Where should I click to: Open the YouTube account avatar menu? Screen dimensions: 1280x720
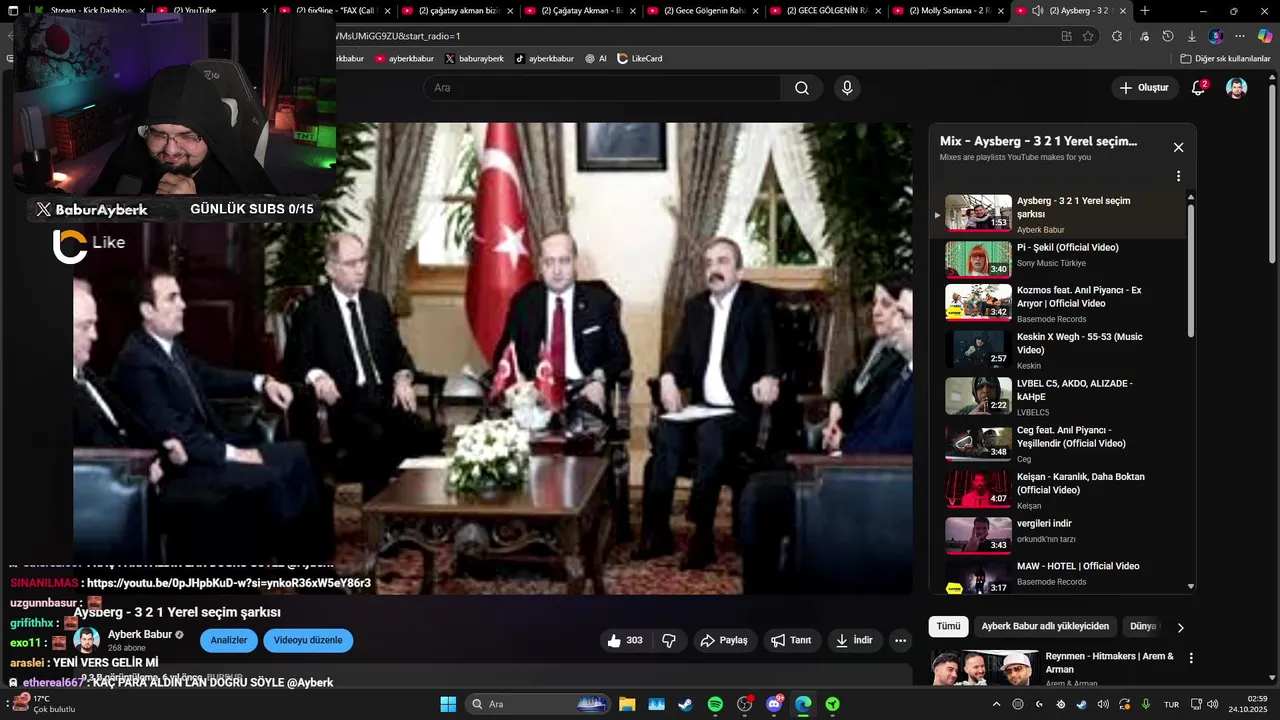1237,88
